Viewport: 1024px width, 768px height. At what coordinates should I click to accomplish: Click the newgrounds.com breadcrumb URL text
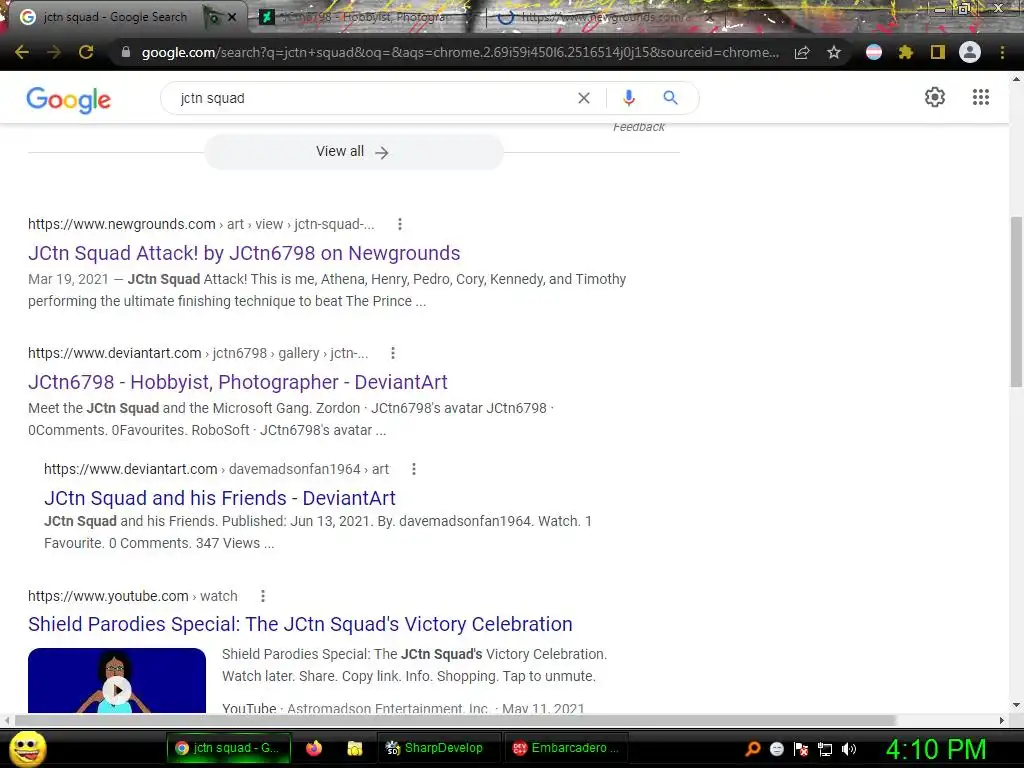click(x=201, y=224)
